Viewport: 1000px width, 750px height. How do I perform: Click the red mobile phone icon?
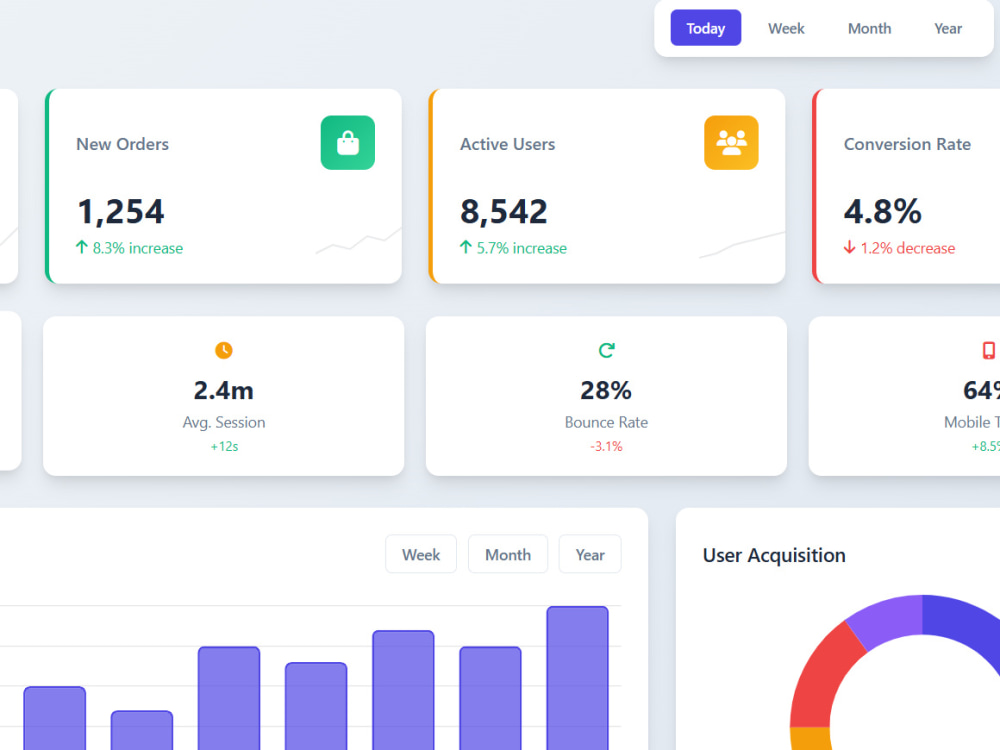pyautogui.click(x=989, y=350)
